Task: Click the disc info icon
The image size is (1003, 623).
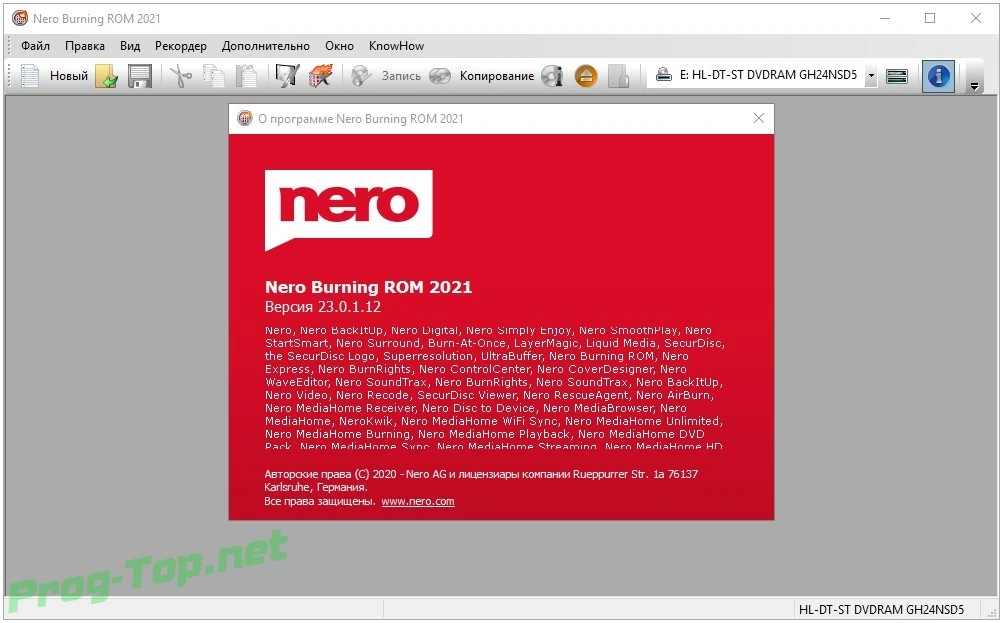Action: click(552, 75)
